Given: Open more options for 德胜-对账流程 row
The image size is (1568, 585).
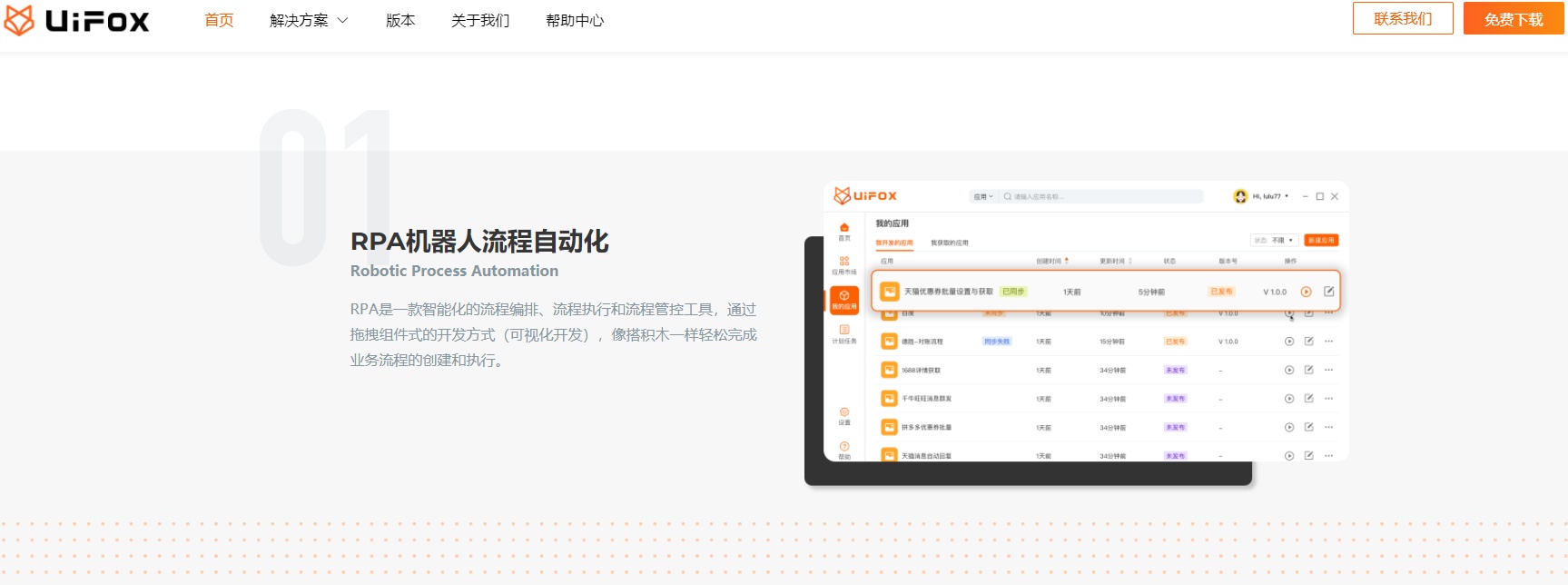Looking at the screenshot, I should 1328,342.
